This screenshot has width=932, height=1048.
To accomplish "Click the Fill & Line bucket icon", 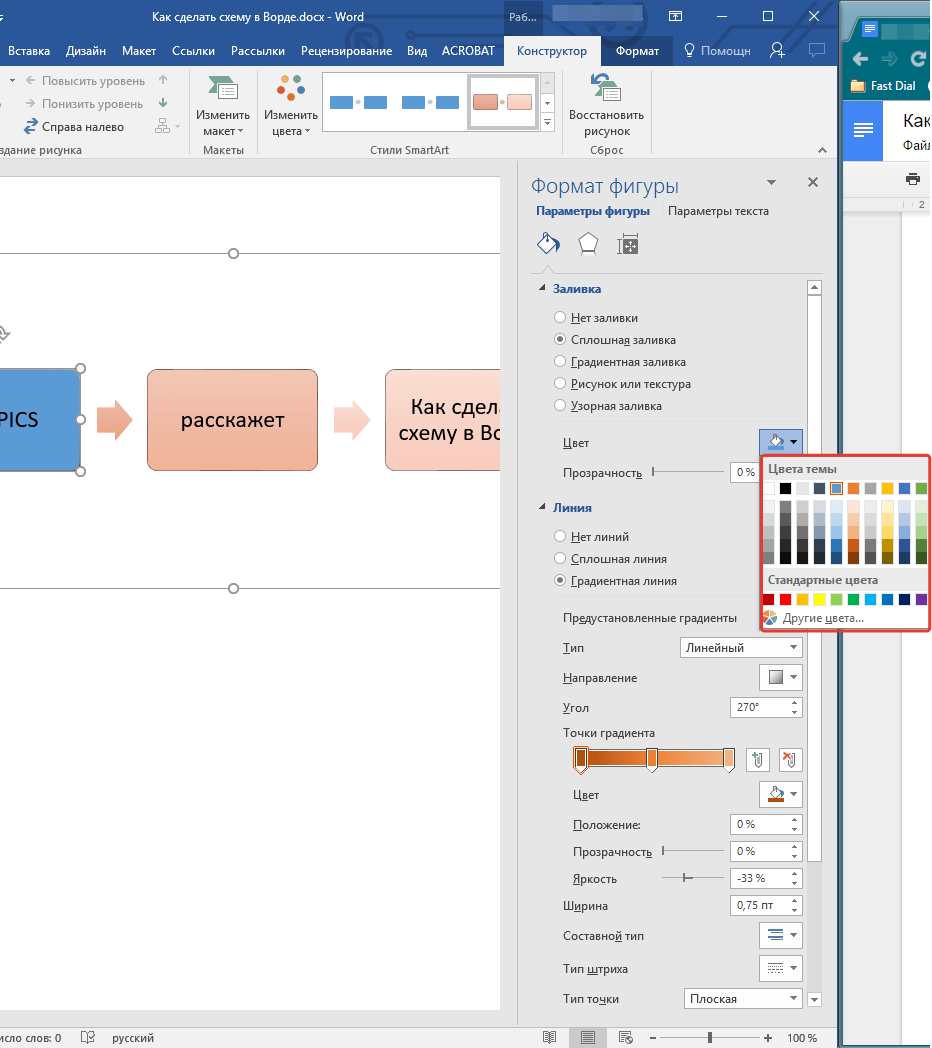I will tap(547, 243).
